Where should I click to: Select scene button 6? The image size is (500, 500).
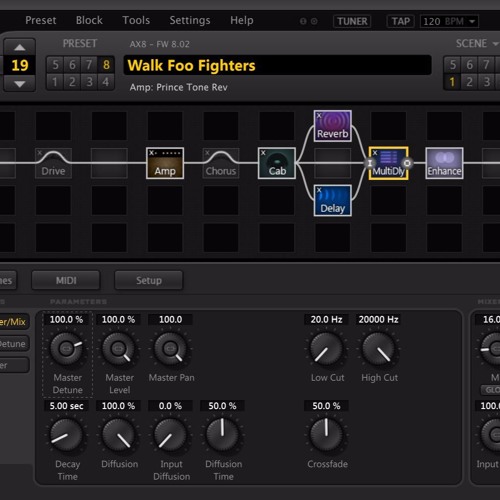(x=469, y=65)
